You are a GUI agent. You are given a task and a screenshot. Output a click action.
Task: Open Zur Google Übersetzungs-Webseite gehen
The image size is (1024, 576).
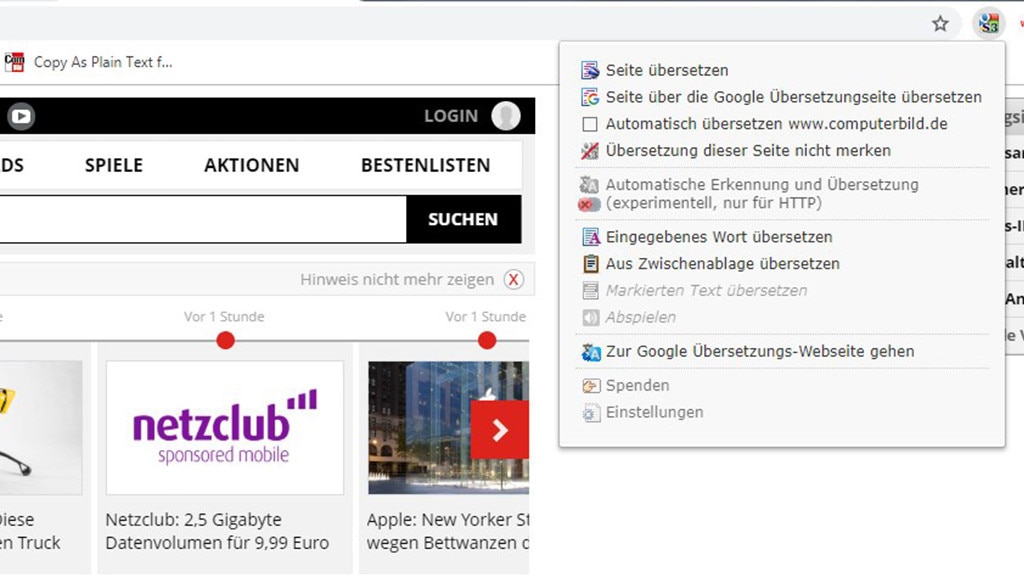tap(759, 352)
